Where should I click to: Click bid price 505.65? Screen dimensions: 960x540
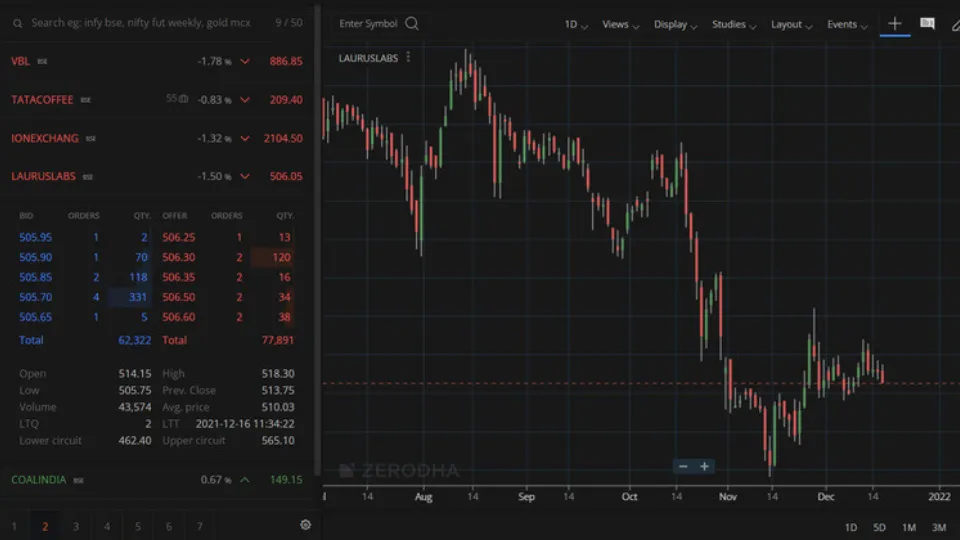36,317
